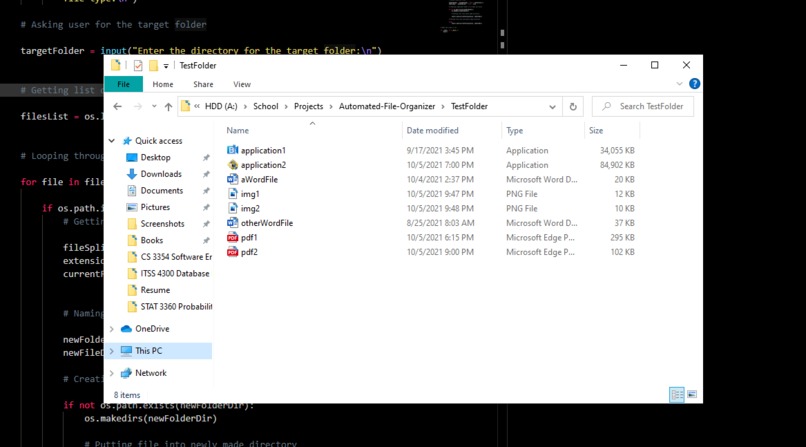Click the Desktop icon in Quick access
Image resolution: width=806 pixels, height=447 pixels.
coord(132,157)
